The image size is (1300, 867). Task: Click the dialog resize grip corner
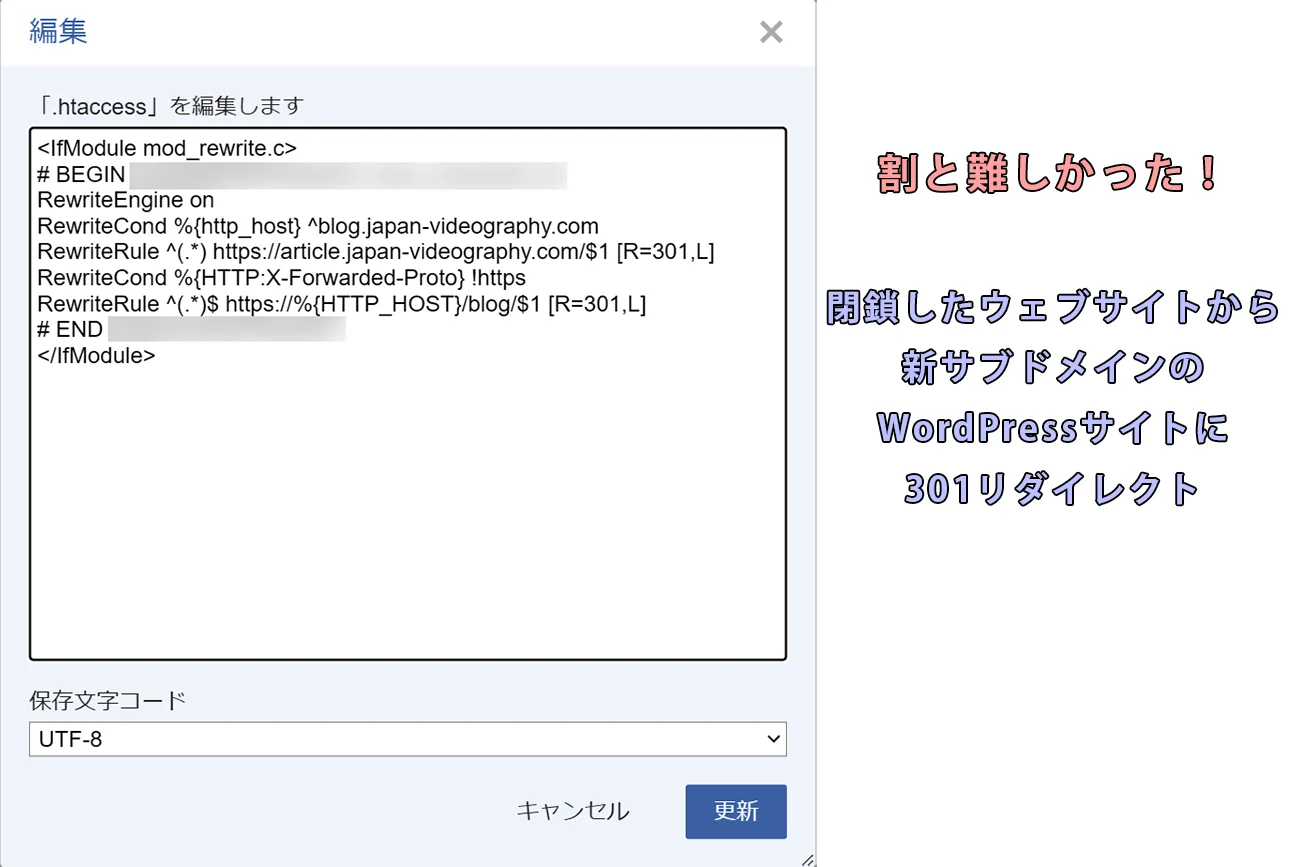click(x=807, y=858)
